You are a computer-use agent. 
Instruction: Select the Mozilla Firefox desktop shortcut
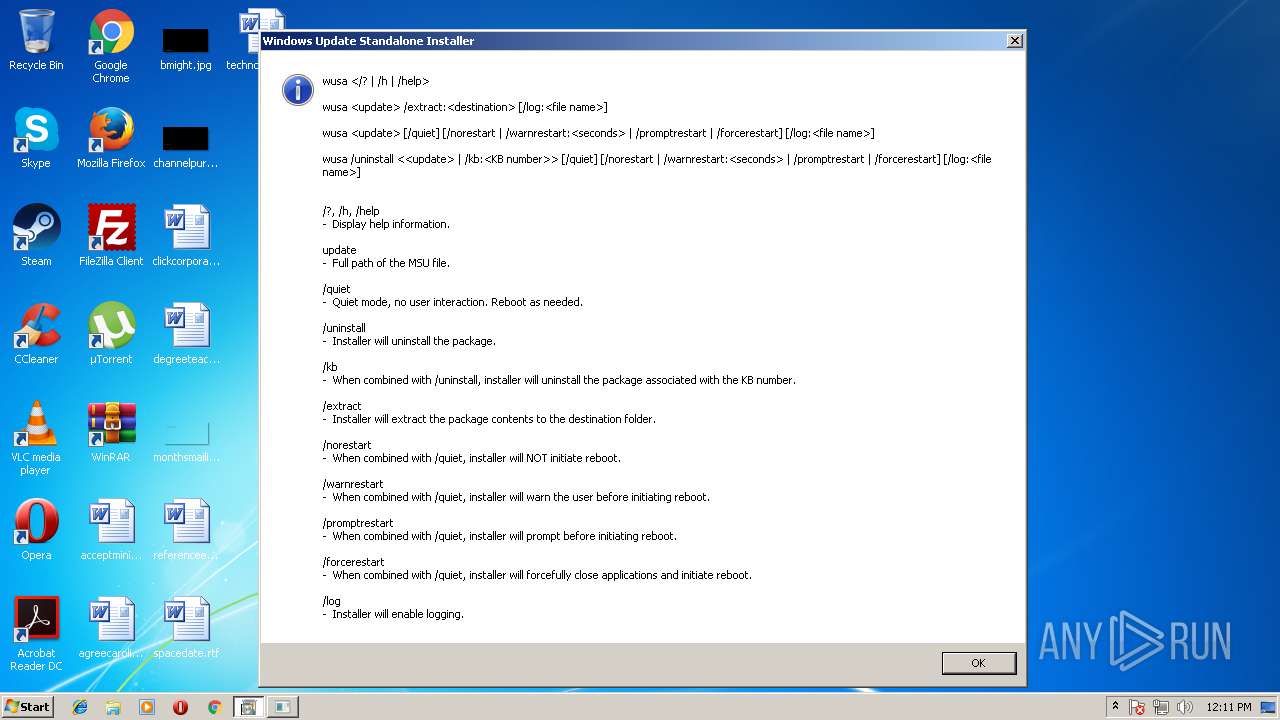(111, 138)
